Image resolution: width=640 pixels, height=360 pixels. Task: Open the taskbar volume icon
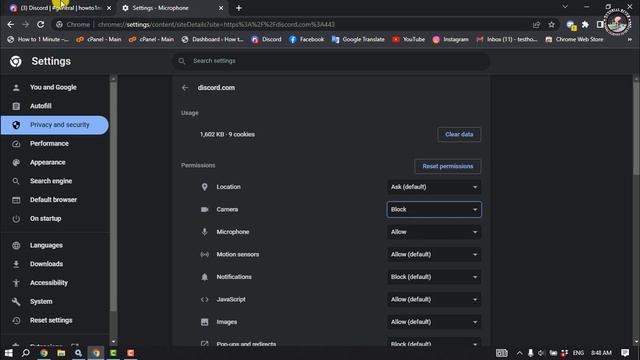(x=541, y=353)
